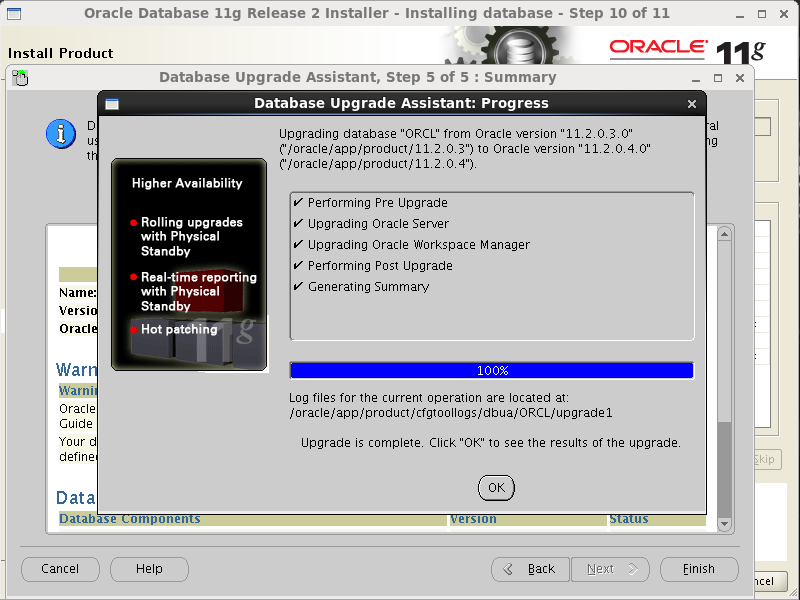Click the log path ending in upgrade1
The height and width of the screenshot is (600, 800).
[x=451, y=413]
